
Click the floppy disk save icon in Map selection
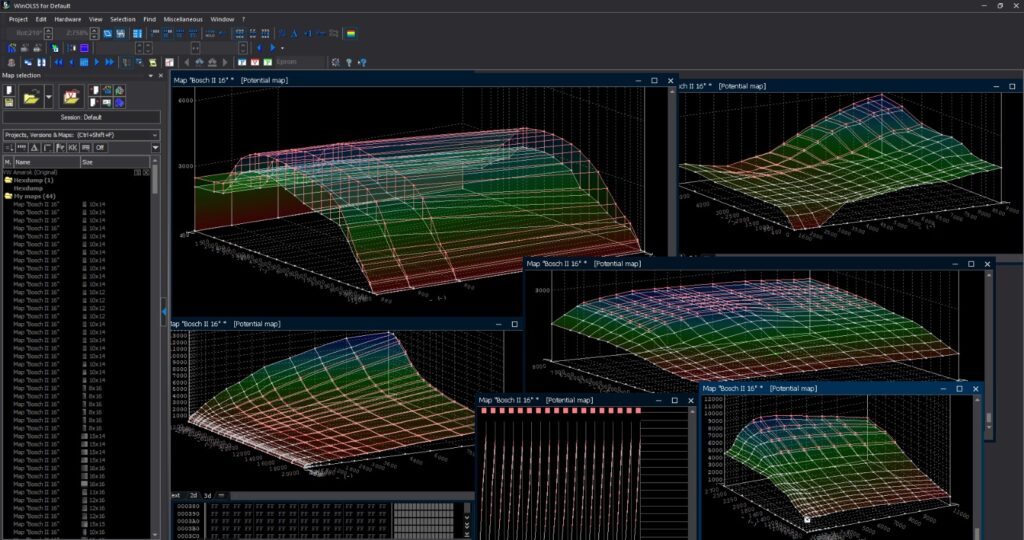9,102
